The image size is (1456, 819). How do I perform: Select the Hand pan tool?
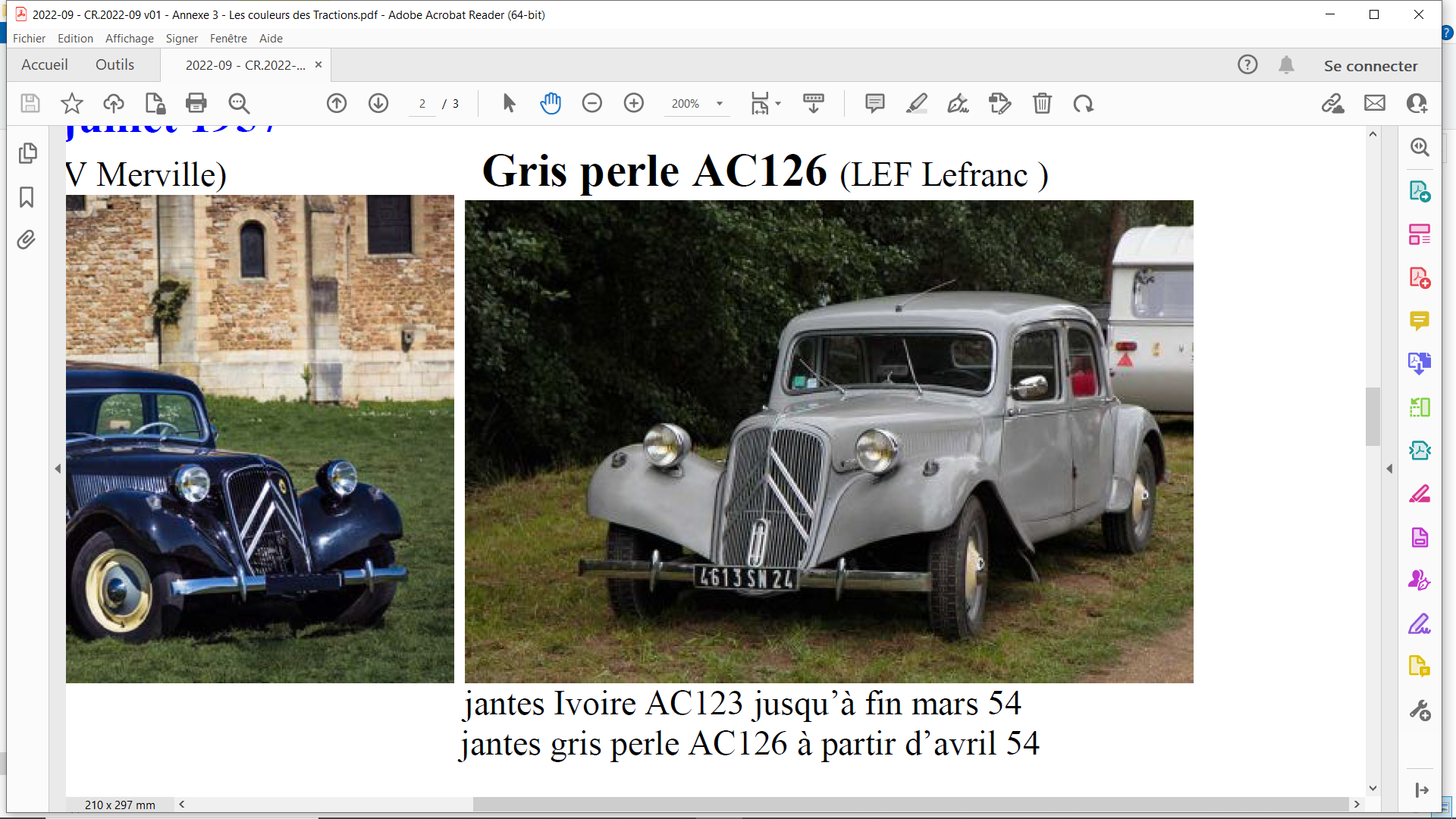[x=551, y=103]
